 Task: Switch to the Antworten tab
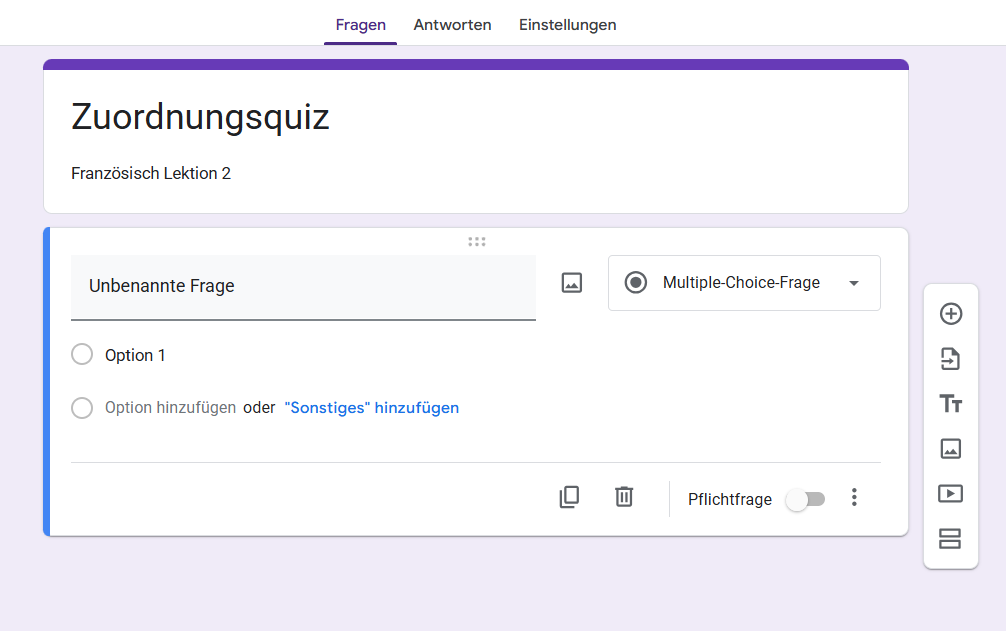pos(452,25)
